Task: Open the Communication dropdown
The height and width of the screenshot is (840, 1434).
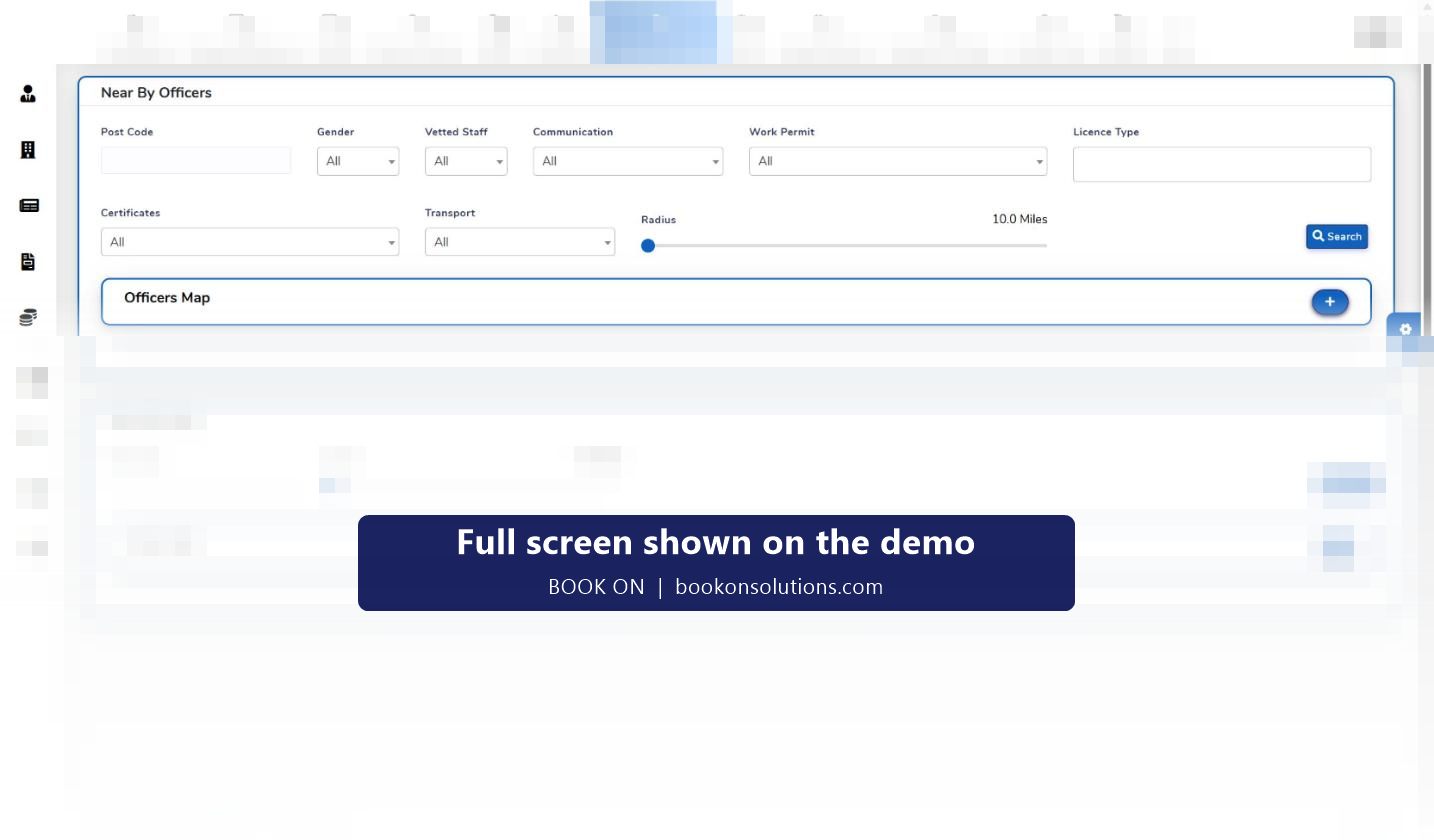Action: (x=628, y=161)
